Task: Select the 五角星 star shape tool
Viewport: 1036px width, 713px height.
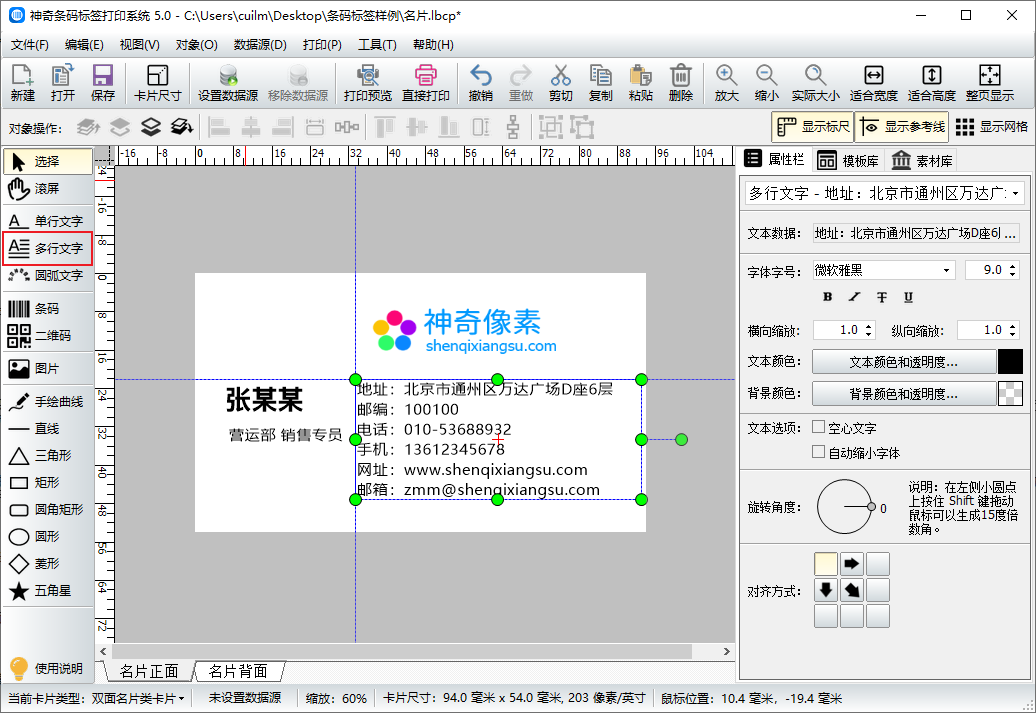Action: coord(48,591)
